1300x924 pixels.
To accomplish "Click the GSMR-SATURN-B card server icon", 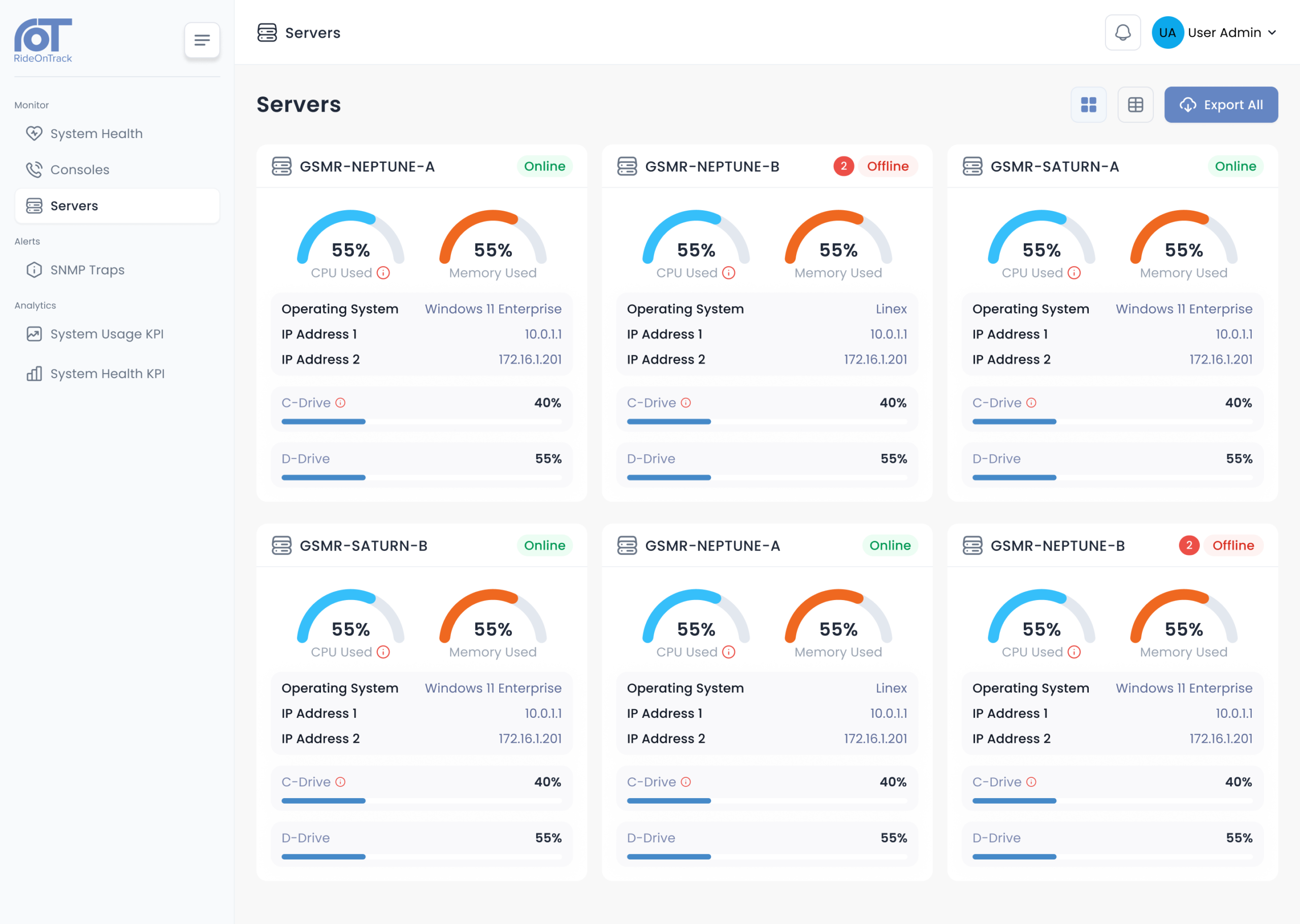I will coord(282,545).
